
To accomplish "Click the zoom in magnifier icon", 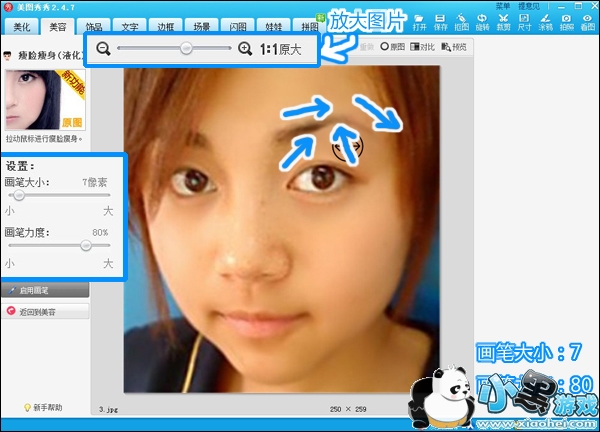I will (x=245, y=49).
